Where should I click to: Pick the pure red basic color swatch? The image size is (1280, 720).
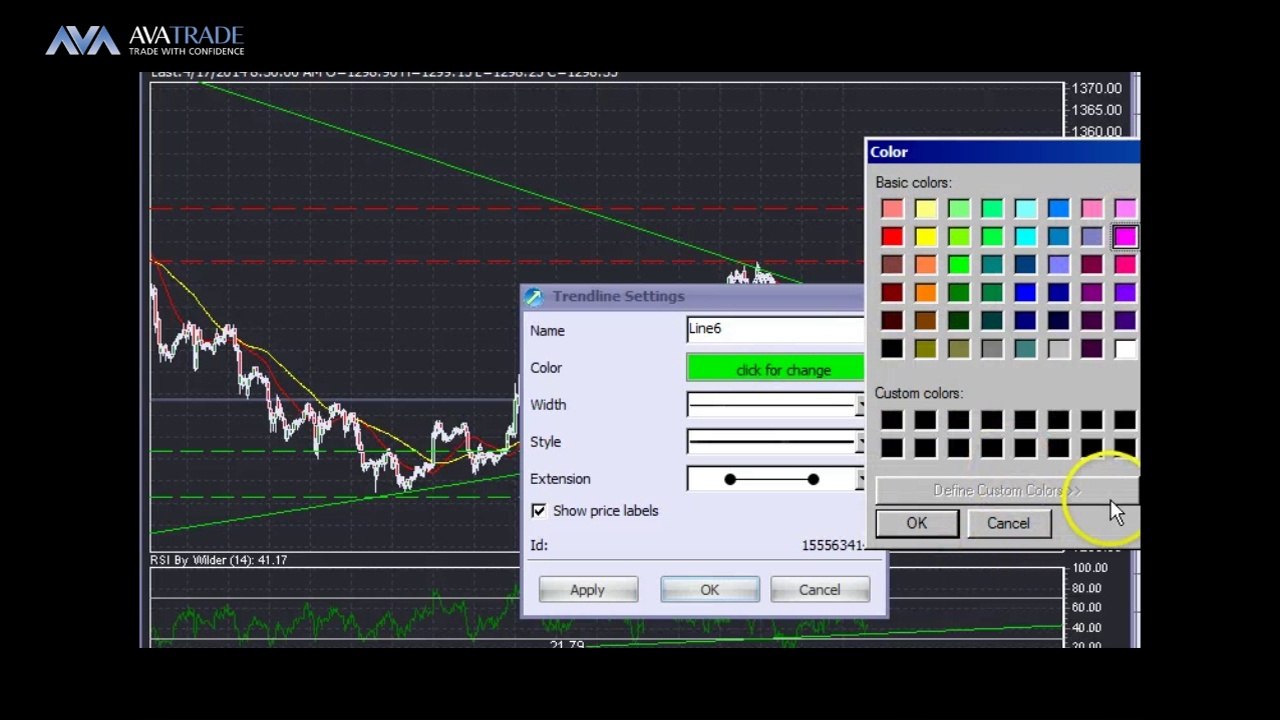pos(892,237)
